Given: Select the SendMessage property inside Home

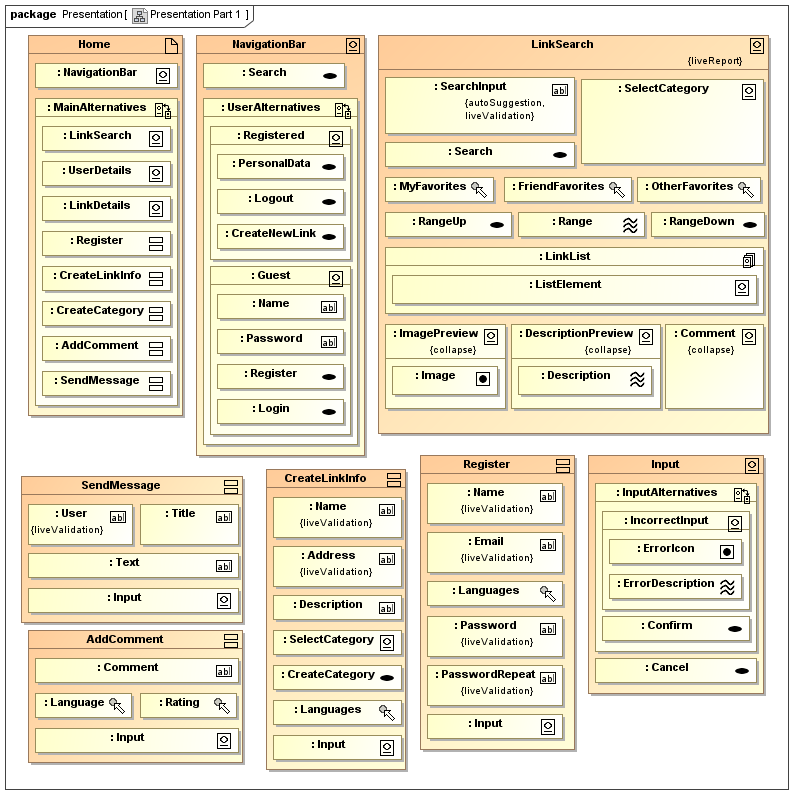Looking at the screenshot, I should click(x=106, y=384).
